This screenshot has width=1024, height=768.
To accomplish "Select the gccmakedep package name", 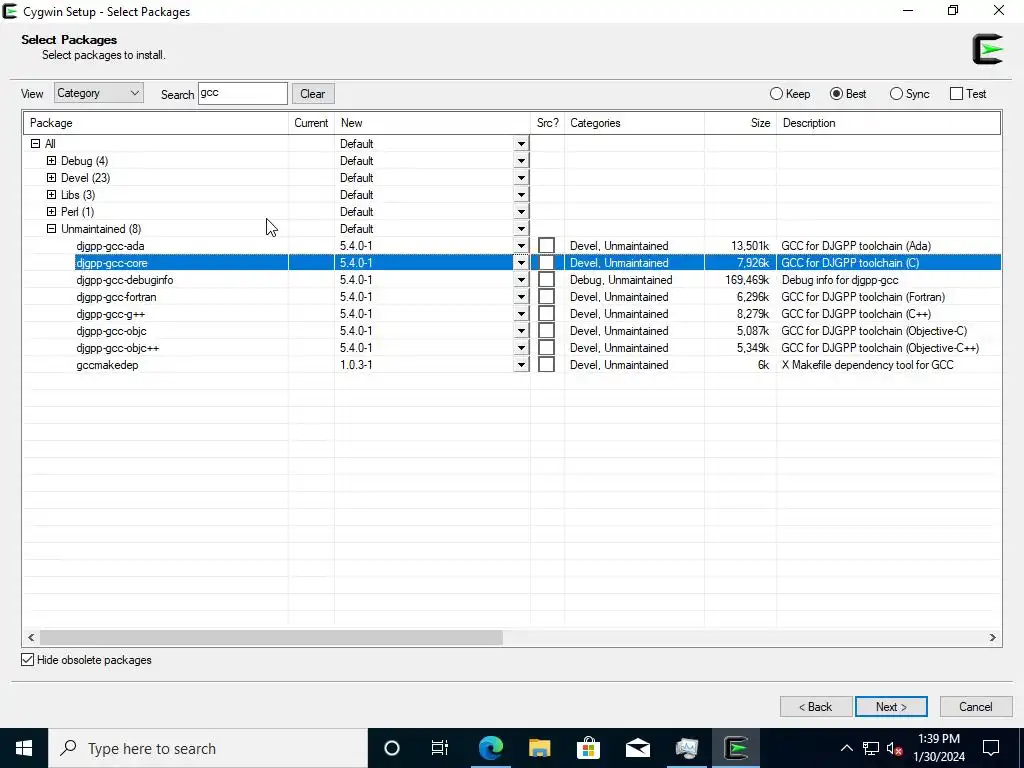I will tap(107, 364).
